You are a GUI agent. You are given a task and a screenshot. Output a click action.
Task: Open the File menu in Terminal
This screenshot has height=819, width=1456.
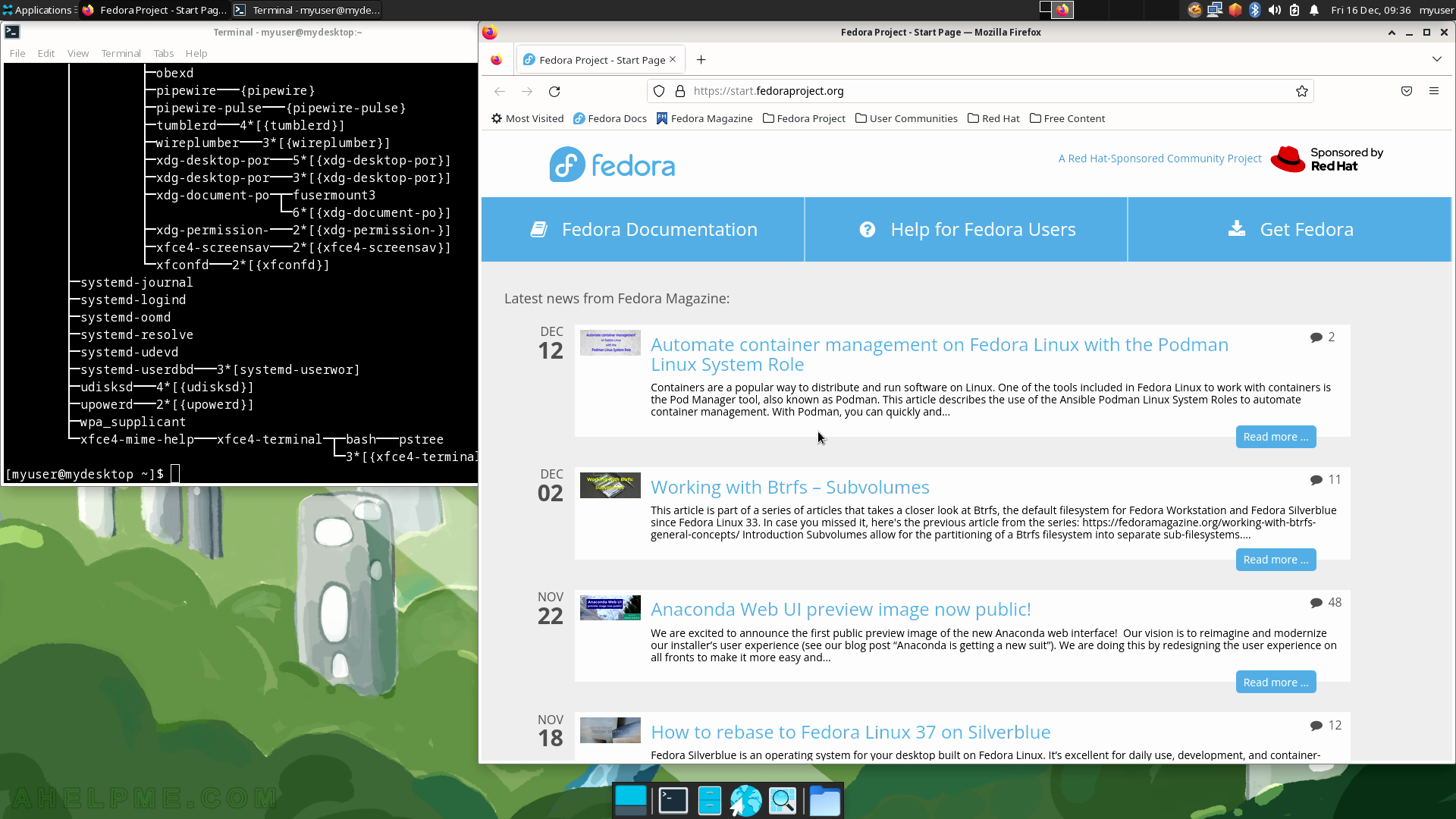point(17,53)
